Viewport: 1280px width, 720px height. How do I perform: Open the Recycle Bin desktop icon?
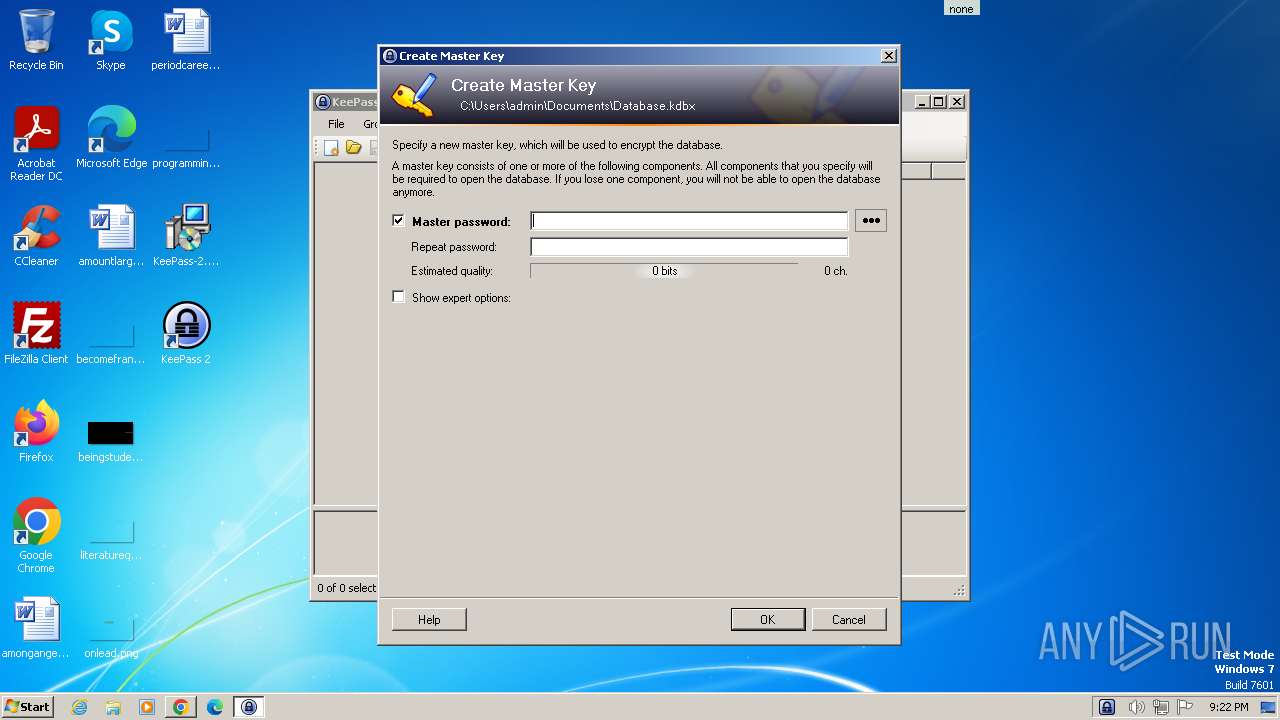(36, 40)
